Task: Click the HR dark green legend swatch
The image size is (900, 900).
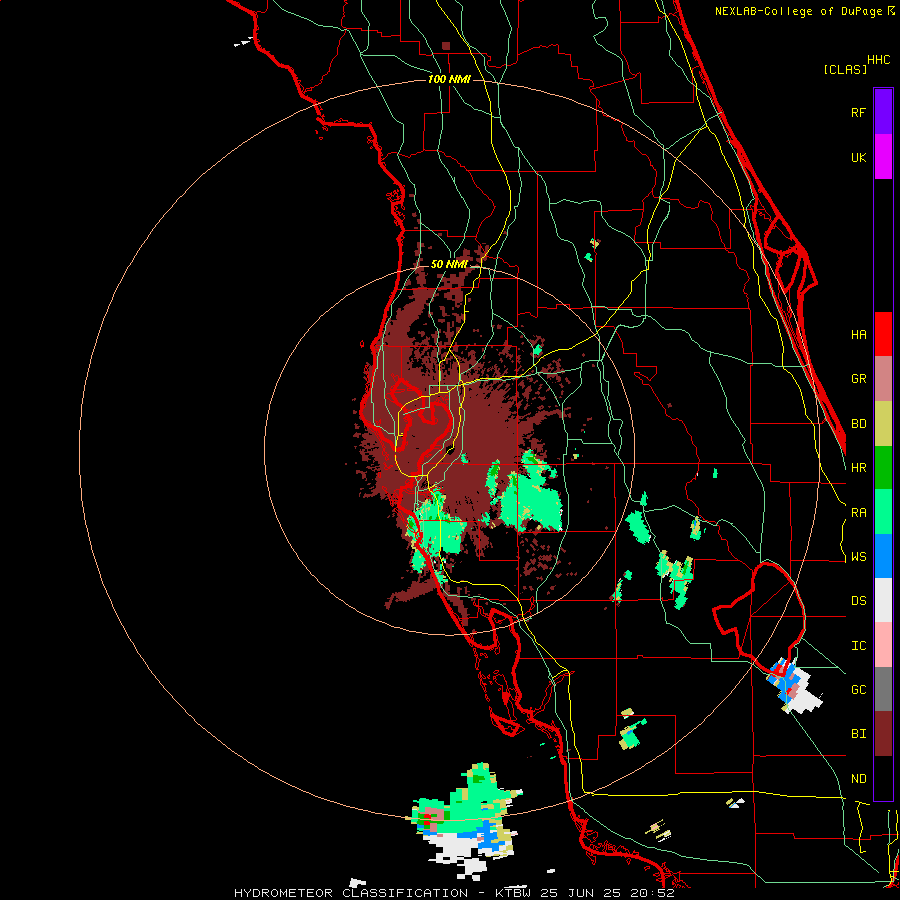Action: click(883, 468)
